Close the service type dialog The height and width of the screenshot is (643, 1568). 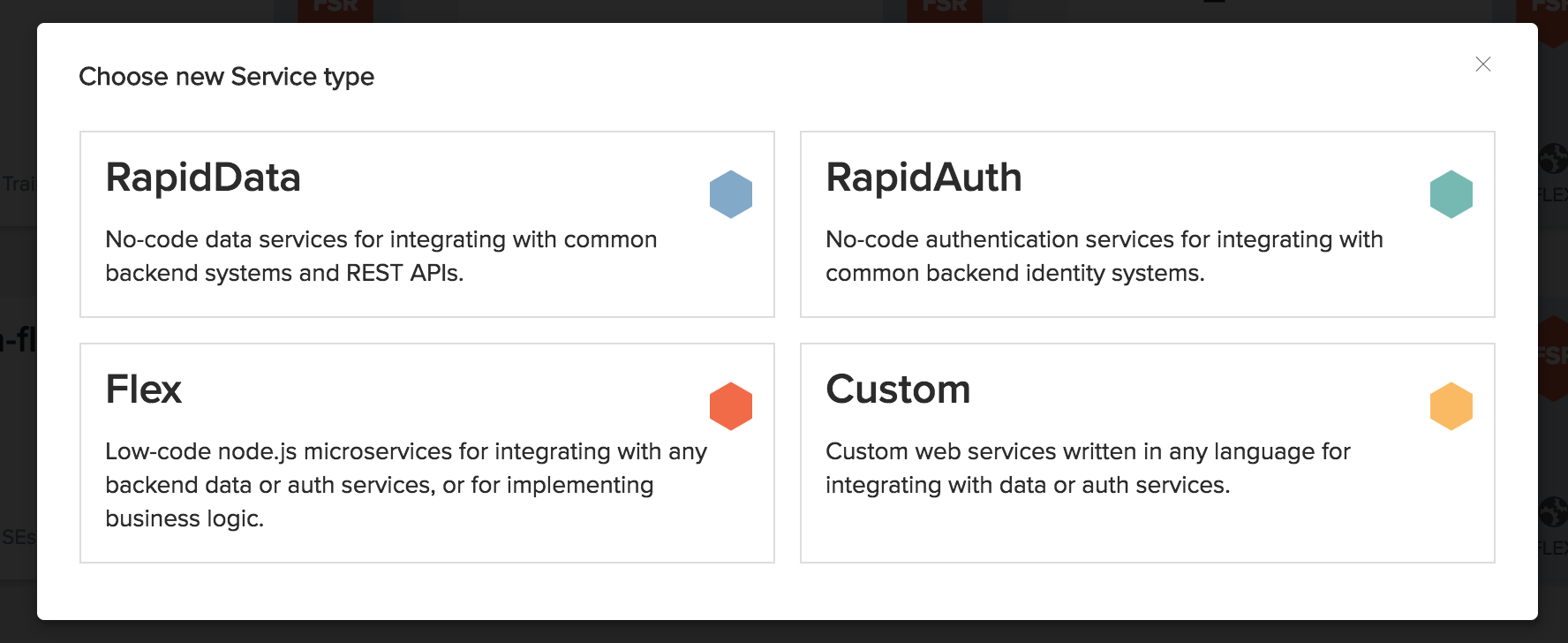[1483, 64]
